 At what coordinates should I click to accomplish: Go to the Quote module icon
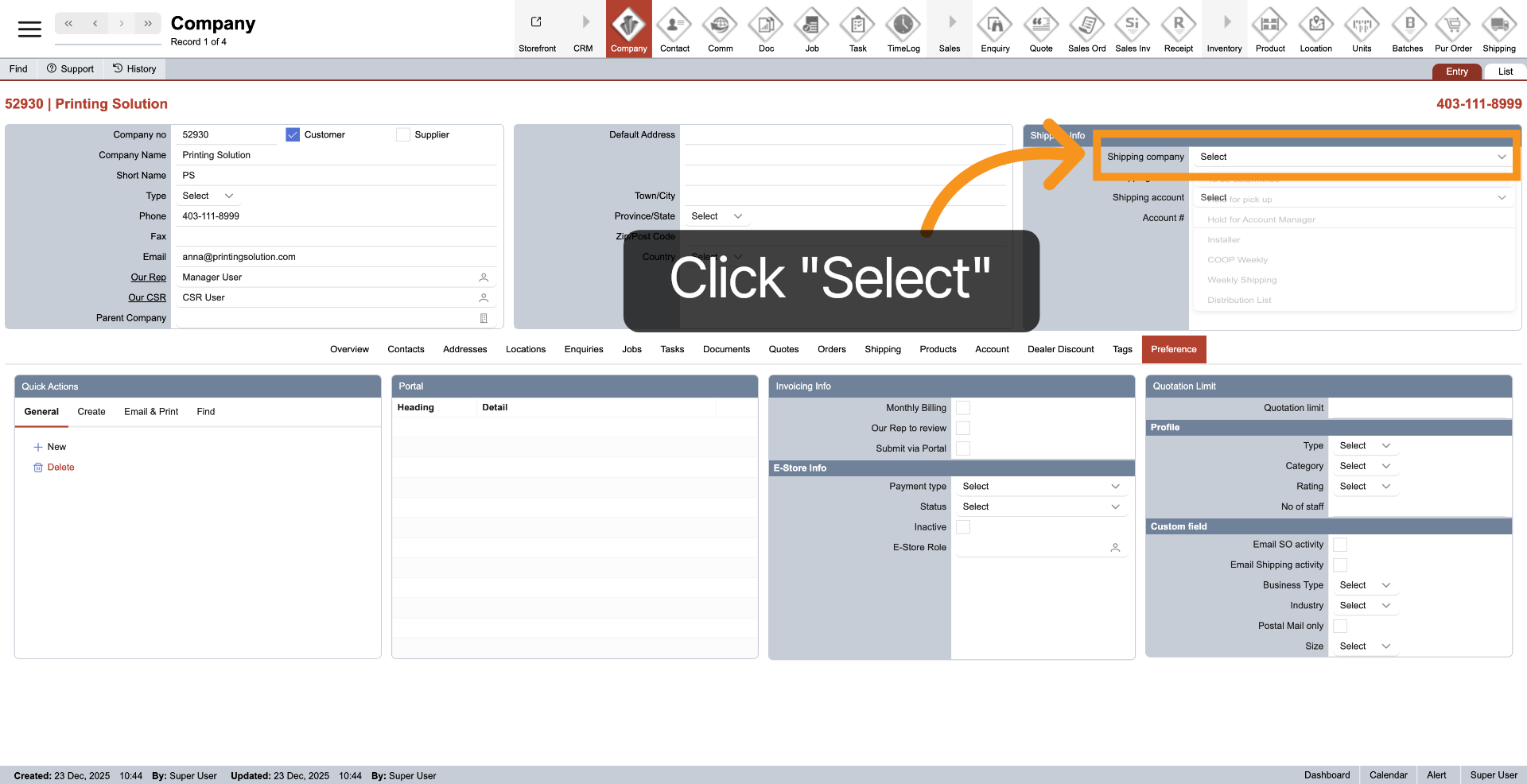1041,25
